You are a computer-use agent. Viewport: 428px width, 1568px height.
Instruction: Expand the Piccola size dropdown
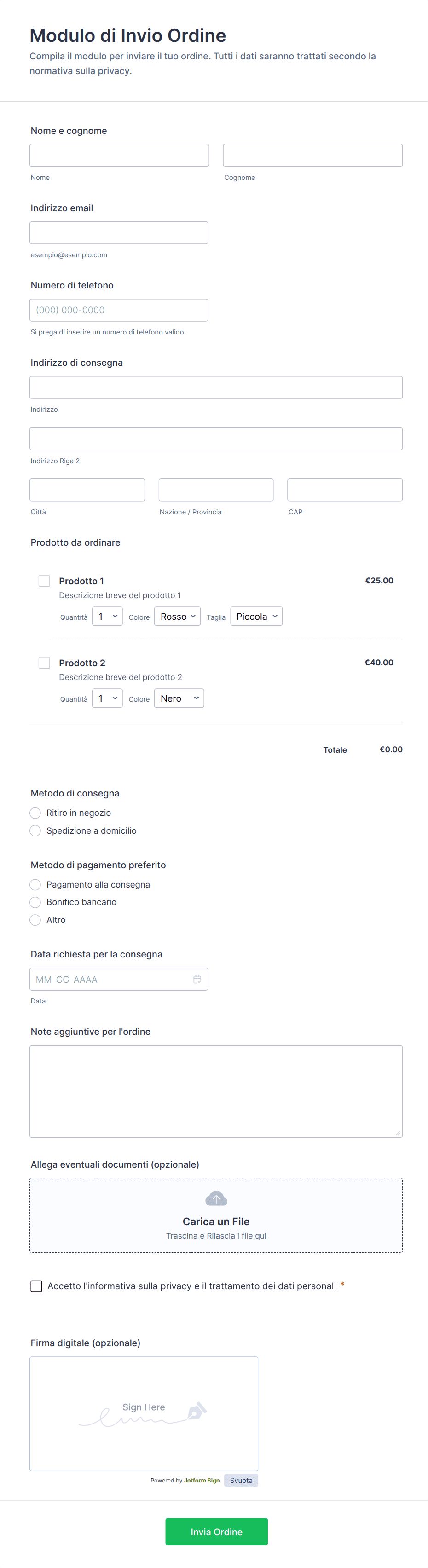point(256,617)
